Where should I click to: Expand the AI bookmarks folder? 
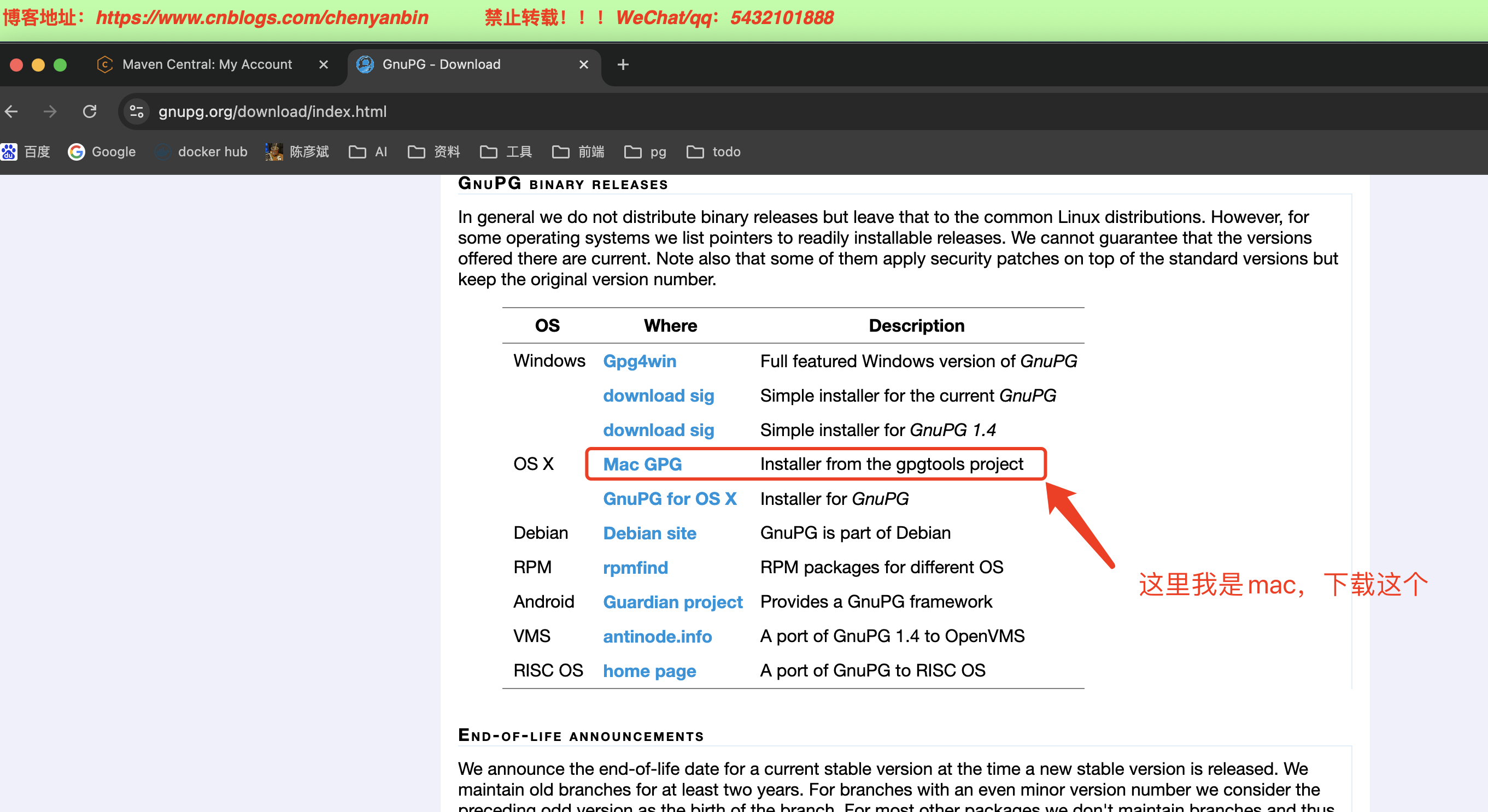(x=368, y=152)
